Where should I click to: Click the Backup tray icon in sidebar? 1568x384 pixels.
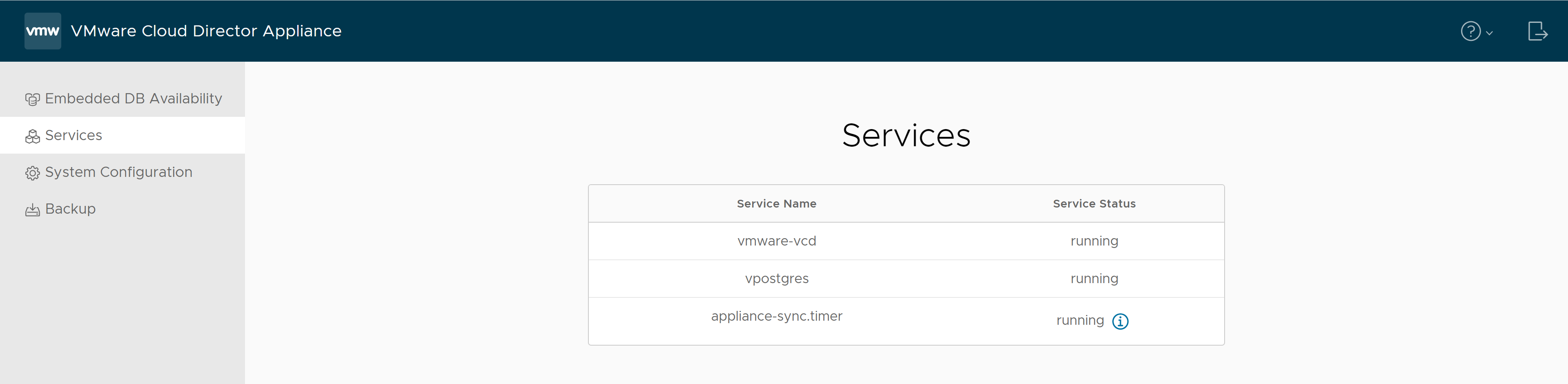32,210
